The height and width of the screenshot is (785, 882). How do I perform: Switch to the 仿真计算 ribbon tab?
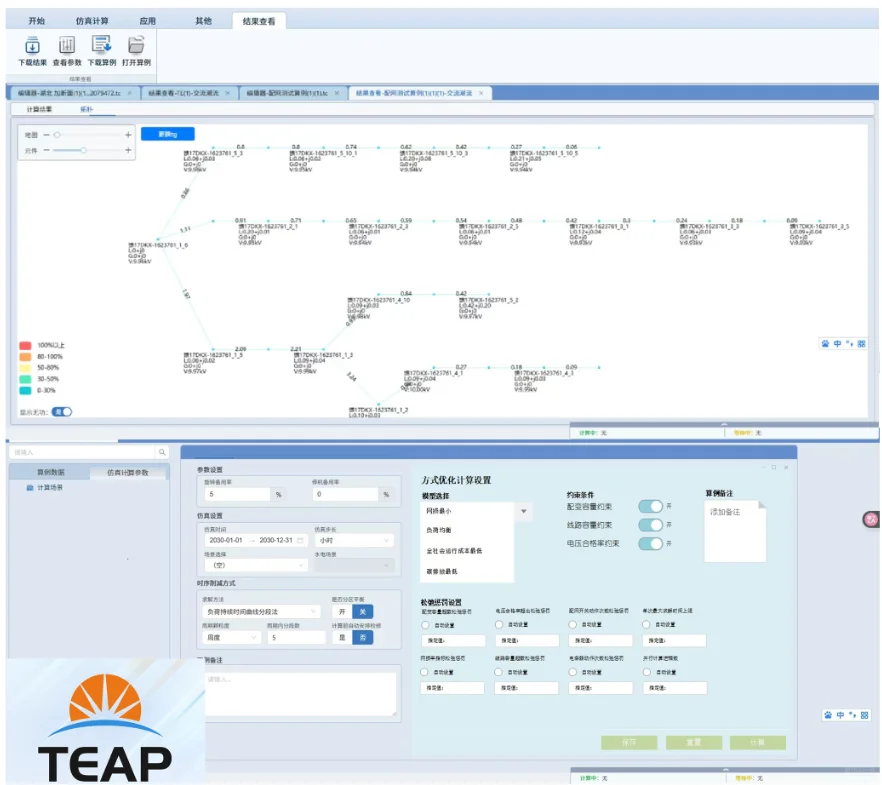tap(92, 21)
